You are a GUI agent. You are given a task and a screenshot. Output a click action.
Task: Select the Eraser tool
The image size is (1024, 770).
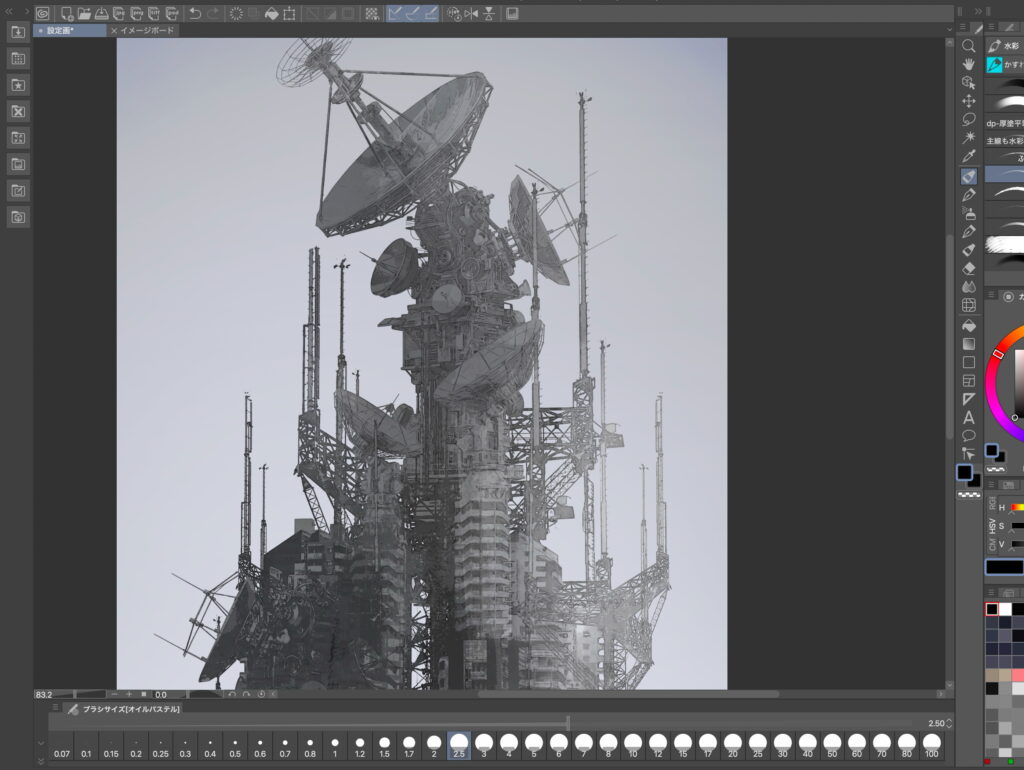point(968,268)
